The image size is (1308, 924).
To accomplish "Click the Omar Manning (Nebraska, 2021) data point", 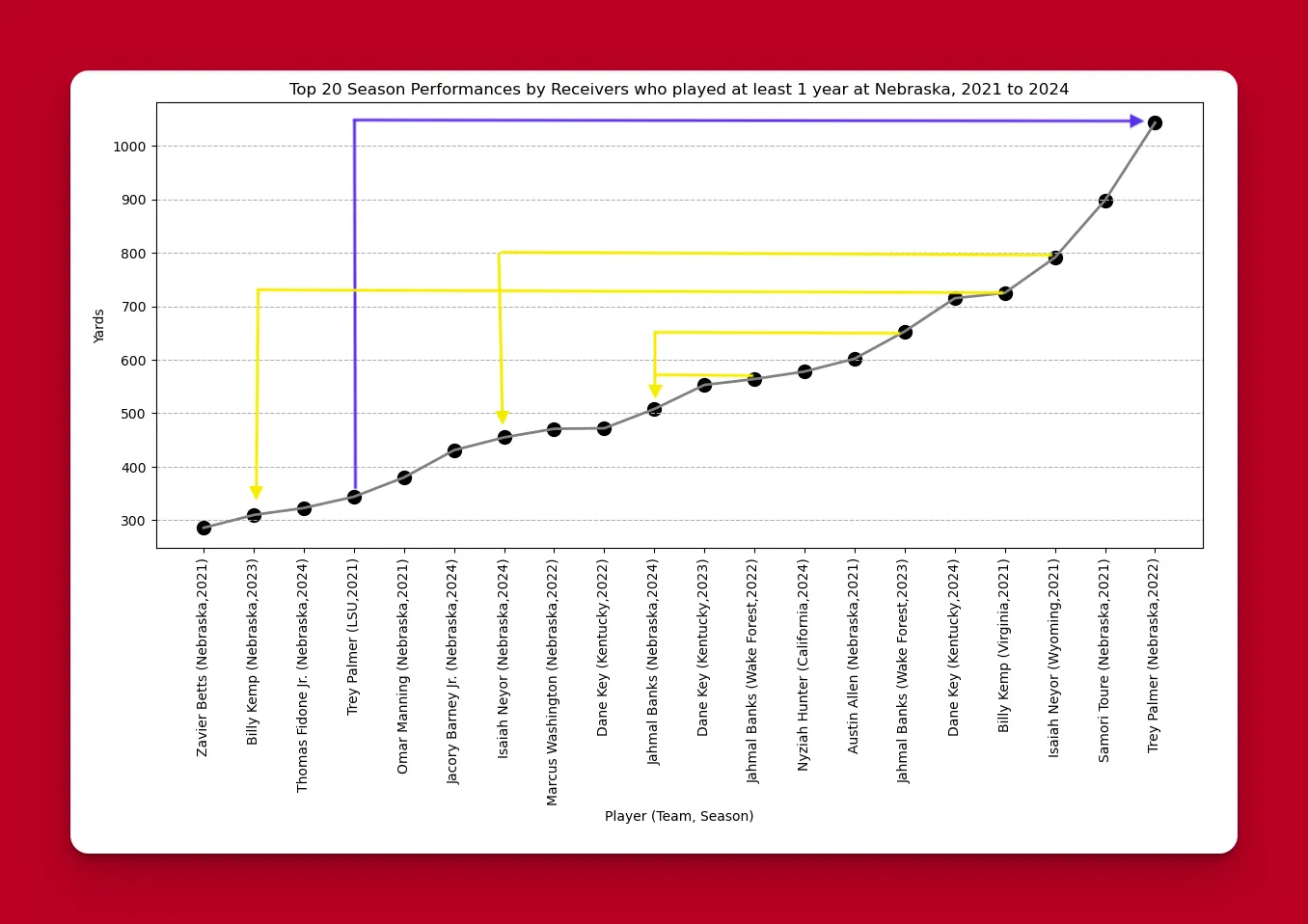I will [x=404, y=477].
